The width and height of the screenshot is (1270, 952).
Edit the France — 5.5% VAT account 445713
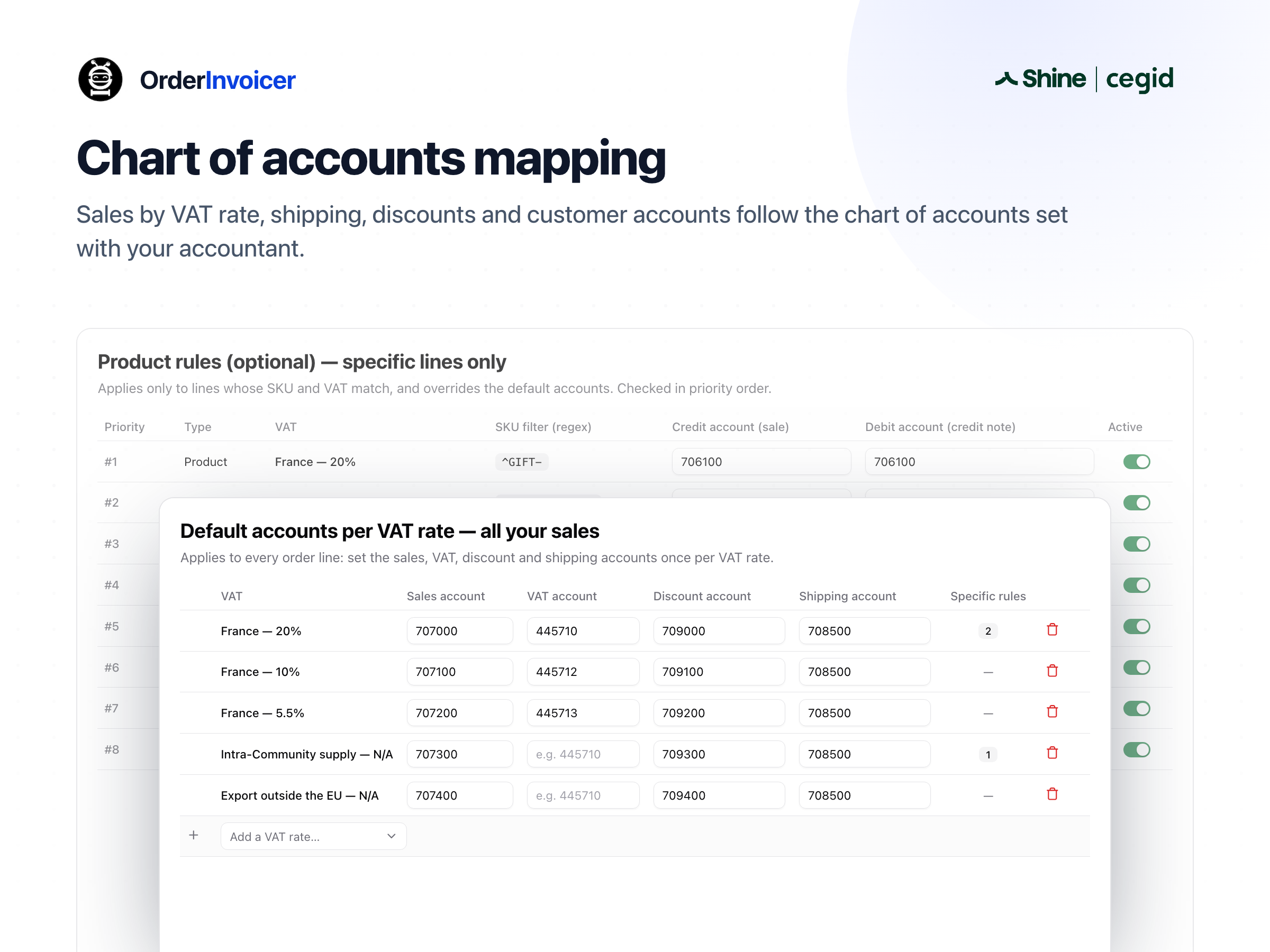pyautogui.click(x=583, y=713)
